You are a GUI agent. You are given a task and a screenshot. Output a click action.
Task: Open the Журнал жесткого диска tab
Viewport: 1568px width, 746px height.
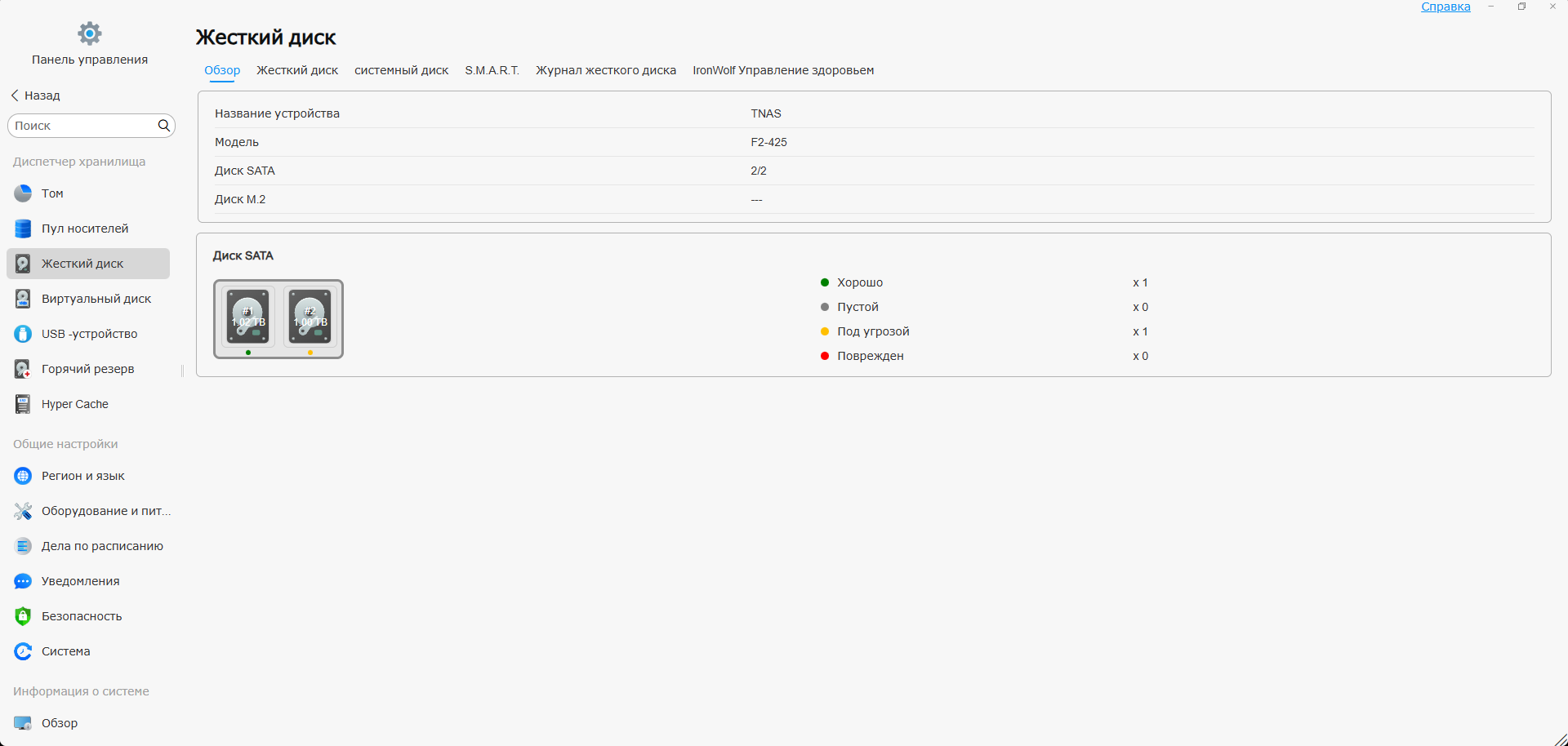click(606, 70)
